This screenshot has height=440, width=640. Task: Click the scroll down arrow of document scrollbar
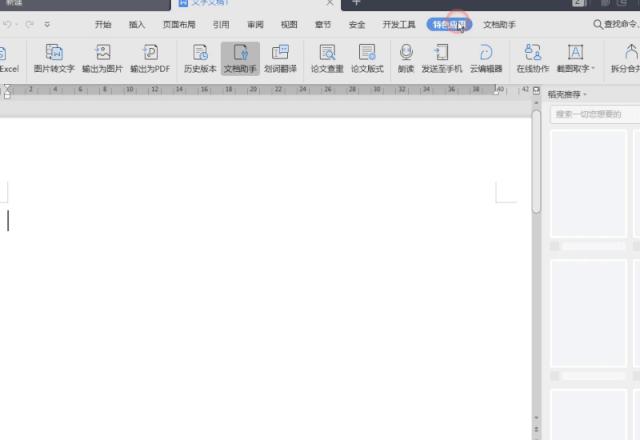pos(536,418)
